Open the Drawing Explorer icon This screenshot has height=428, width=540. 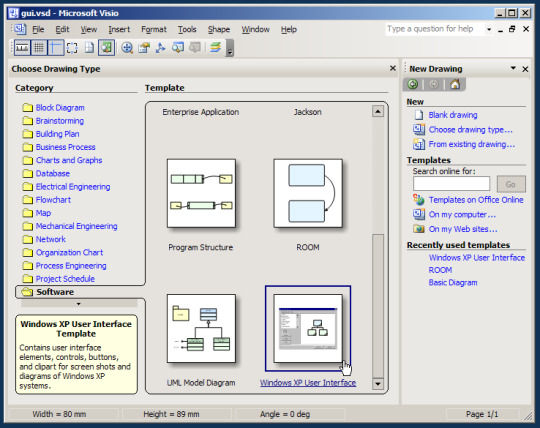(160, 48)
